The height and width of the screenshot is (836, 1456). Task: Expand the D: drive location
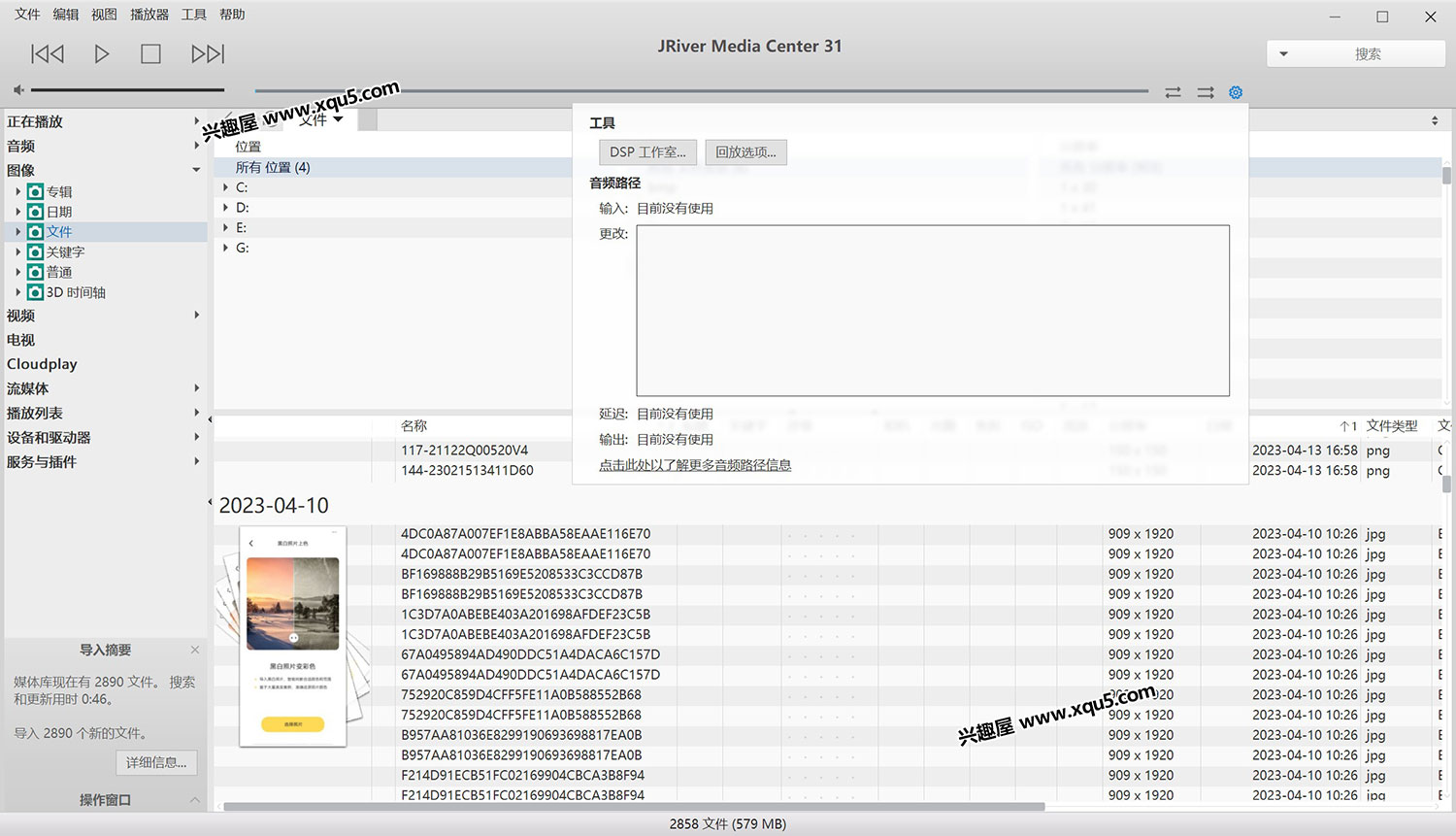pyautogui.click(x=225, y=208)
